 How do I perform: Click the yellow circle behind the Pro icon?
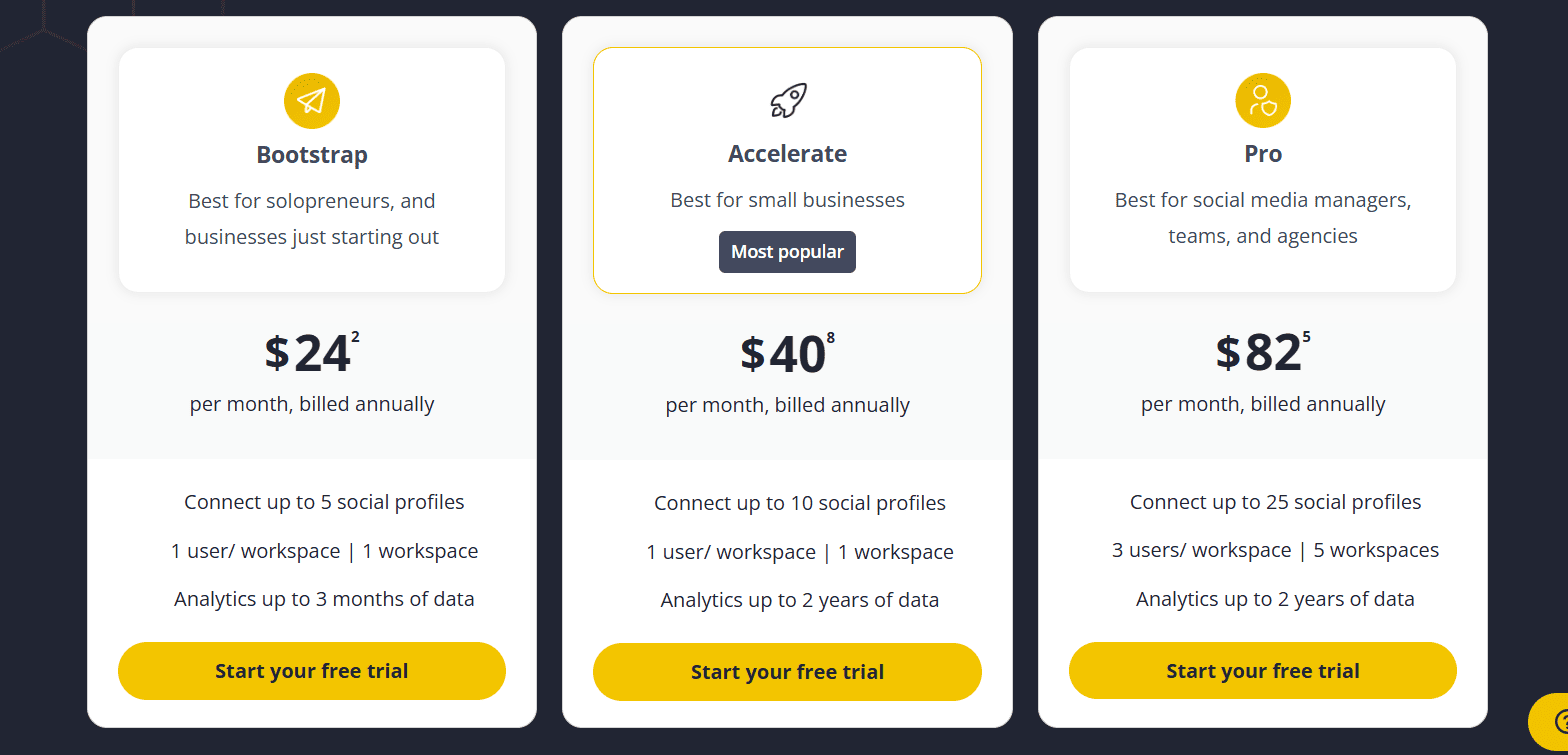coord(1262,100)
